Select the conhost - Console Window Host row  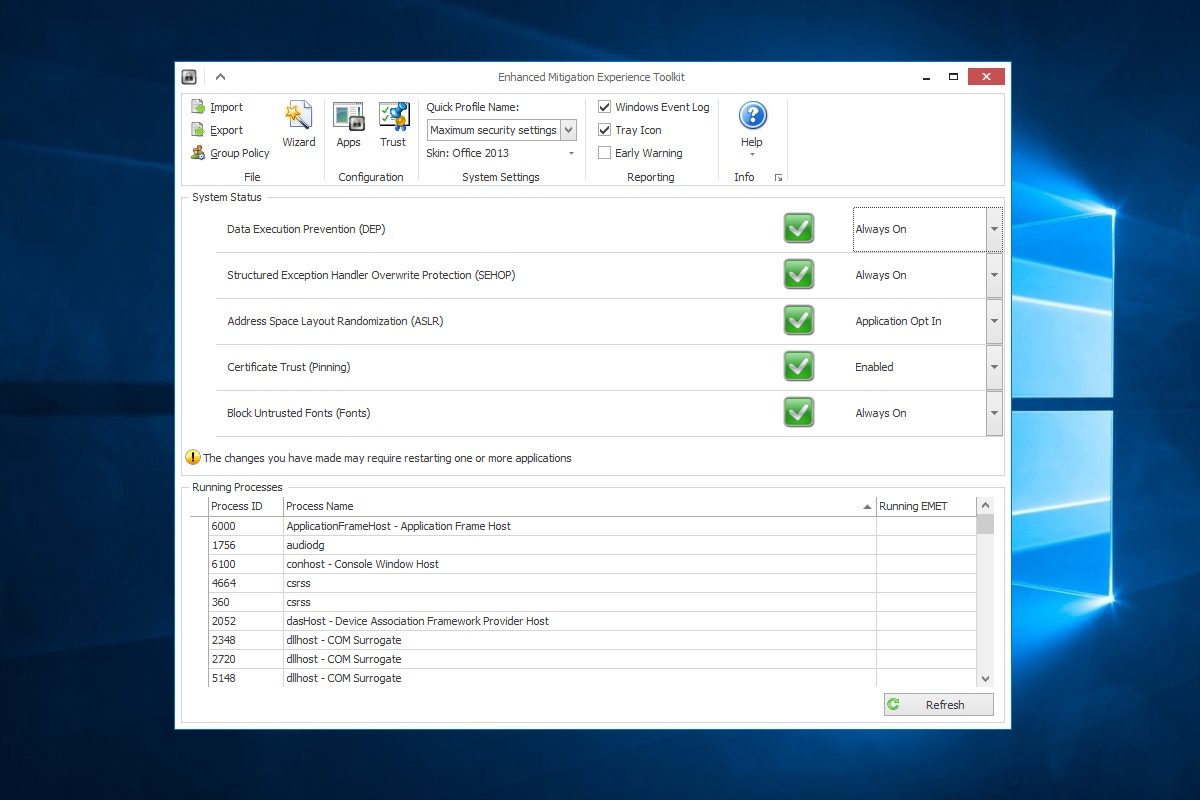point(583,564)
